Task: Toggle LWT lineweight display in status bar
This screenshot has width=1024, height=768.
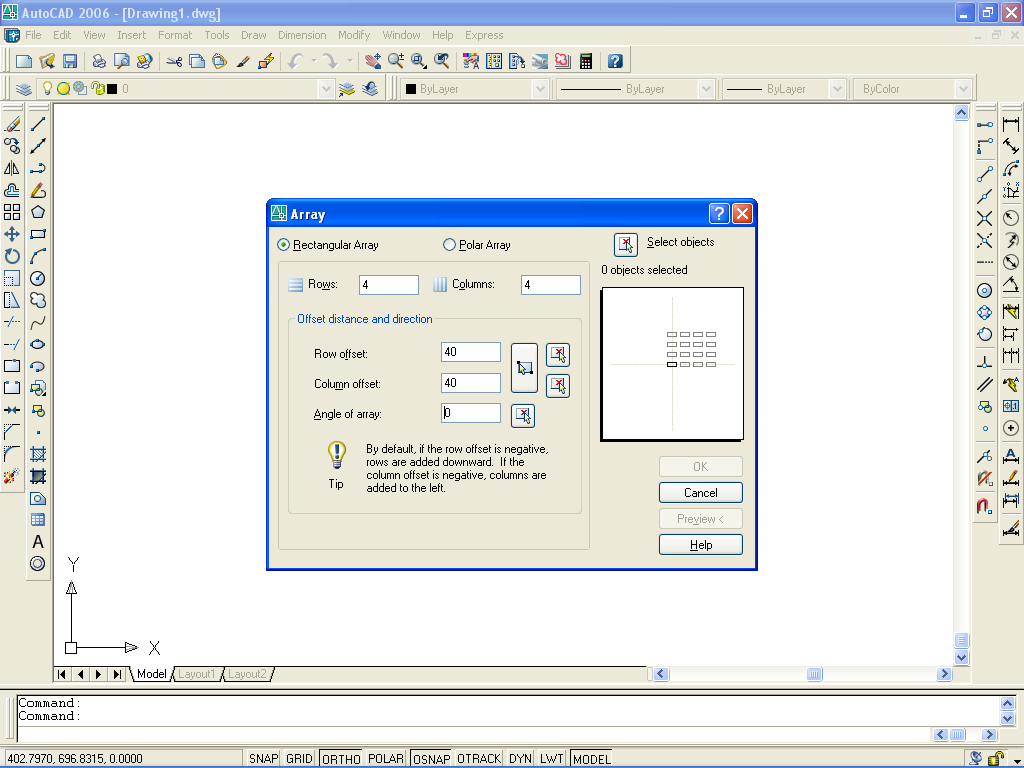Action: coord(552,758)
